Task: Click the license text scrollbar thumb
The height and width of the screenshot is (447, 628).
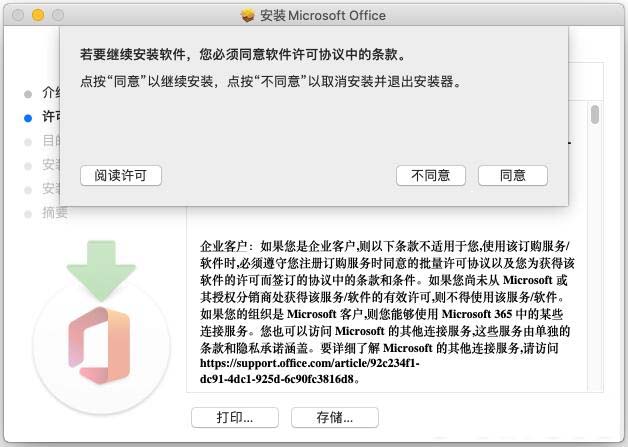Action: (x=595, y=114)
